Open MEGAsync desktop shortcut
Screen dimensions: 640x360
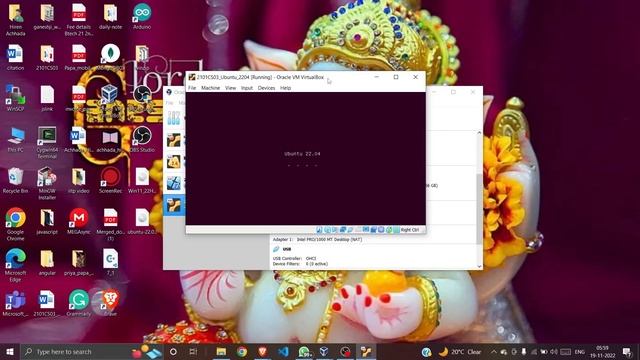[78, 221]
